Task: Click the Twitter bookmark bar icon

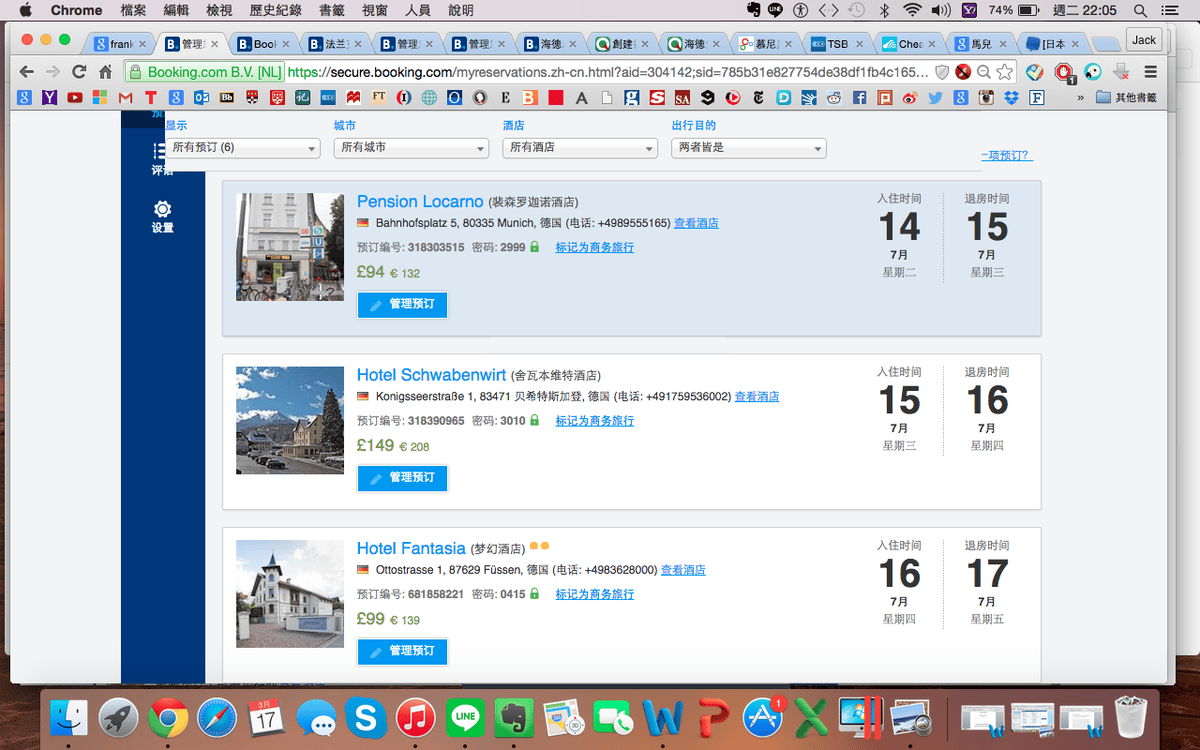Action: click(933, 97)
